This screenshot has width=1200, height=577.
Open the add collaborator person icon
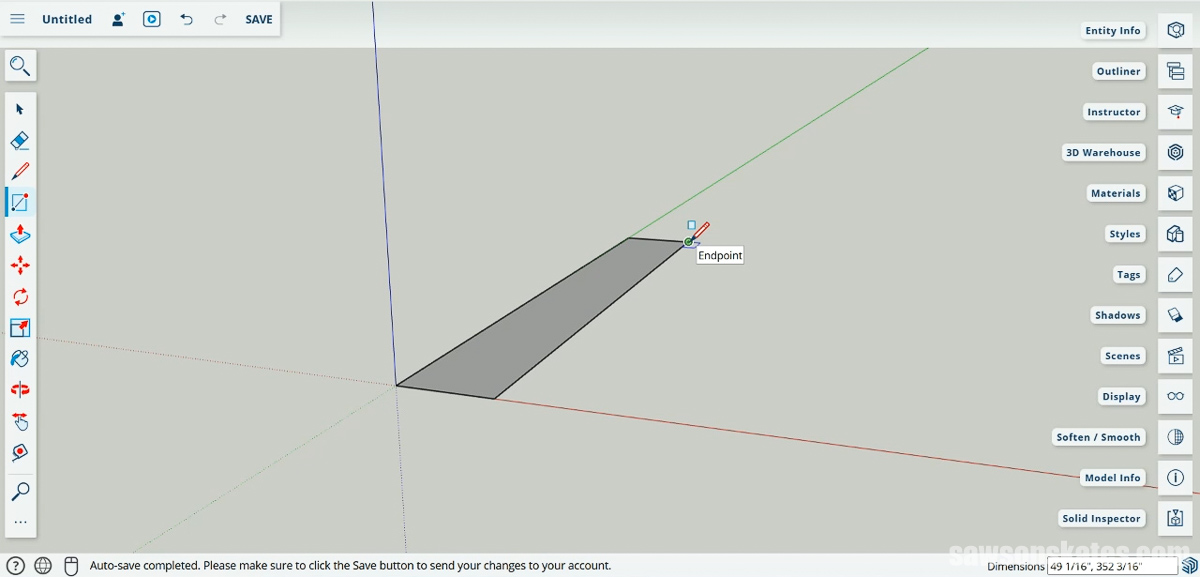tap(118, 19)
